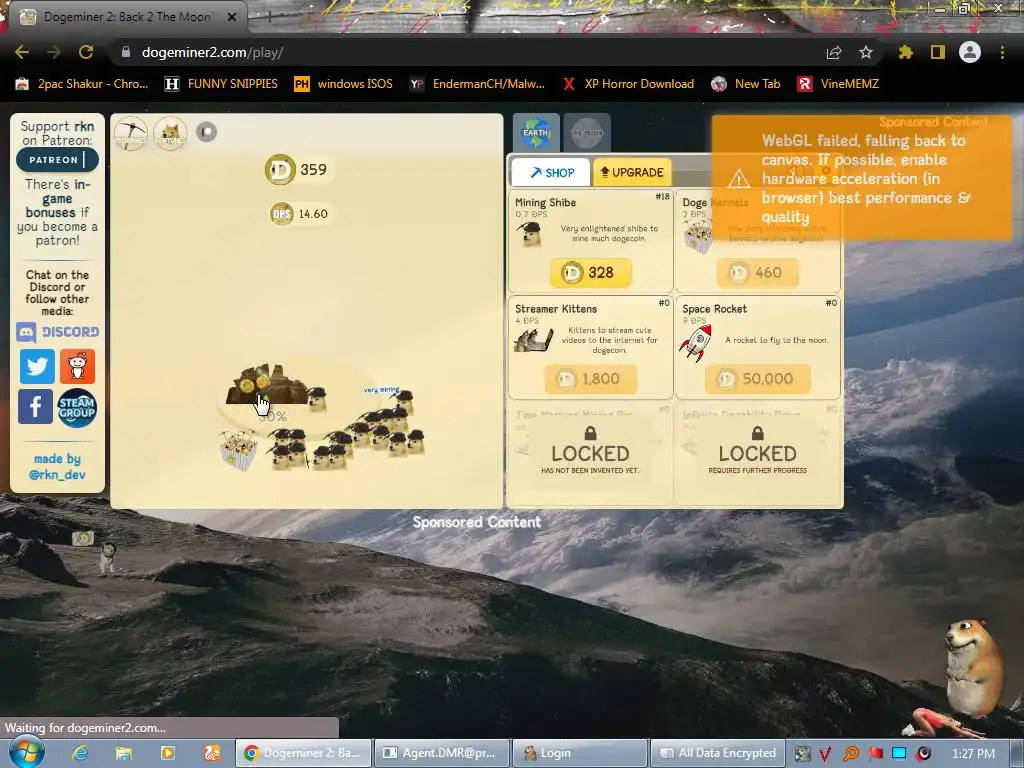Open the Patreon support button

click(57, 159)
